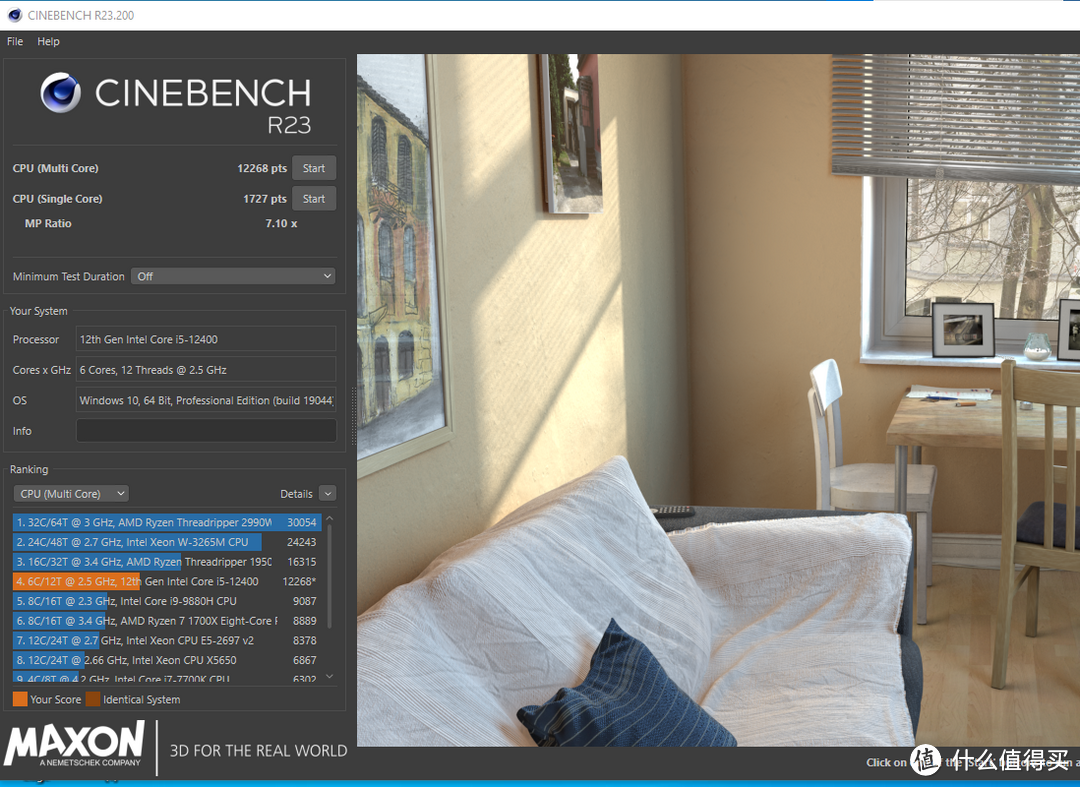Click the ranking list scroll up arrow

coord(329,518)
